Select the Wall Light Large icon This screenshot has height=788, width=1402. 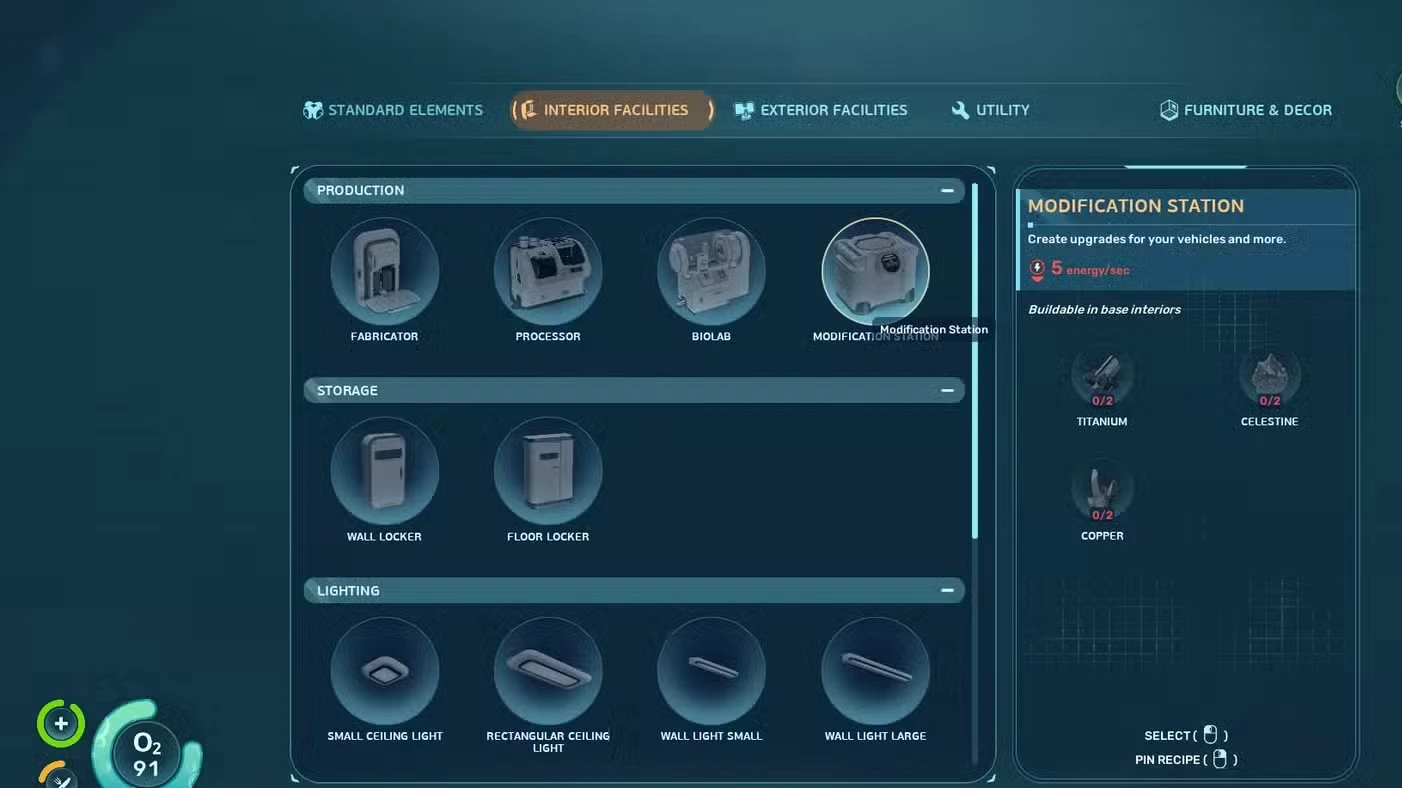tap(875, 671)
